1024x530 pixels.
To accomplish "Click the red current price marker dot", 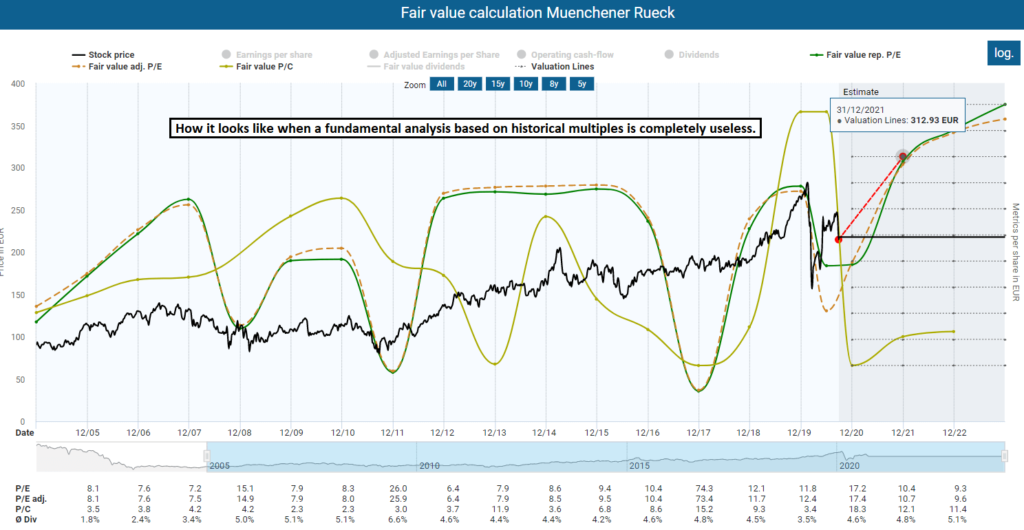I will pyautogui.click(x=839, y=240).
